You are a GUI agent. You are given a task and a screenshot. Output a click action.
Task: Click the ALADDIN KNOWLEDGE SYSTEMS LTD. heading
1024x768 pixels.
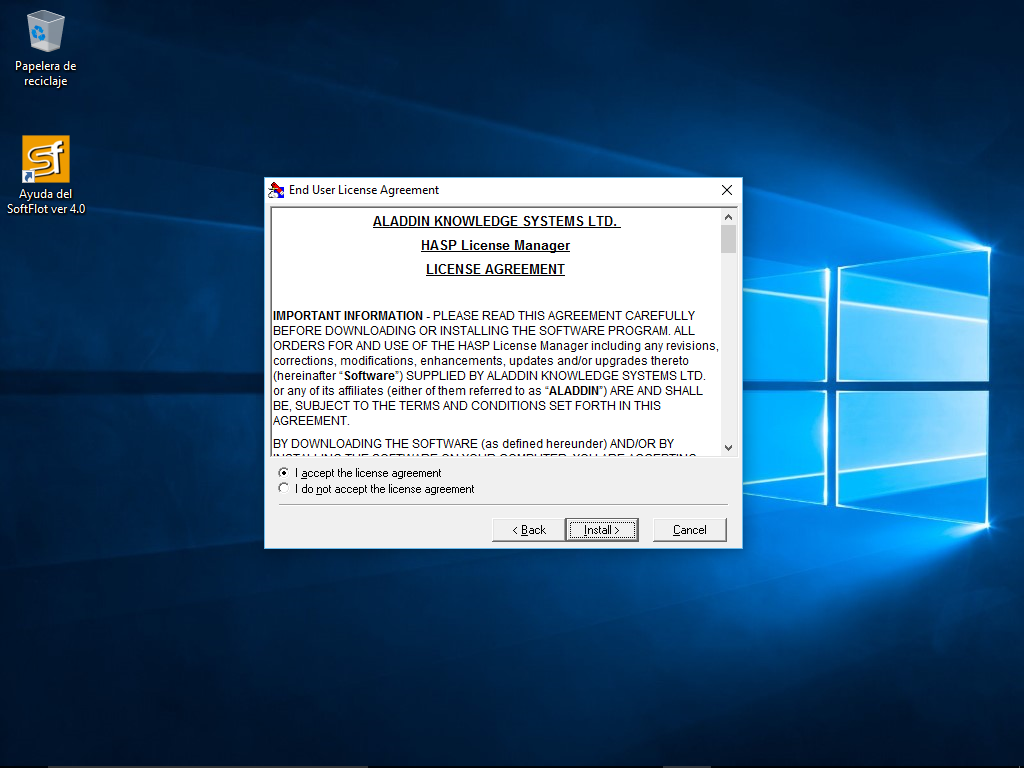(496, 221)
